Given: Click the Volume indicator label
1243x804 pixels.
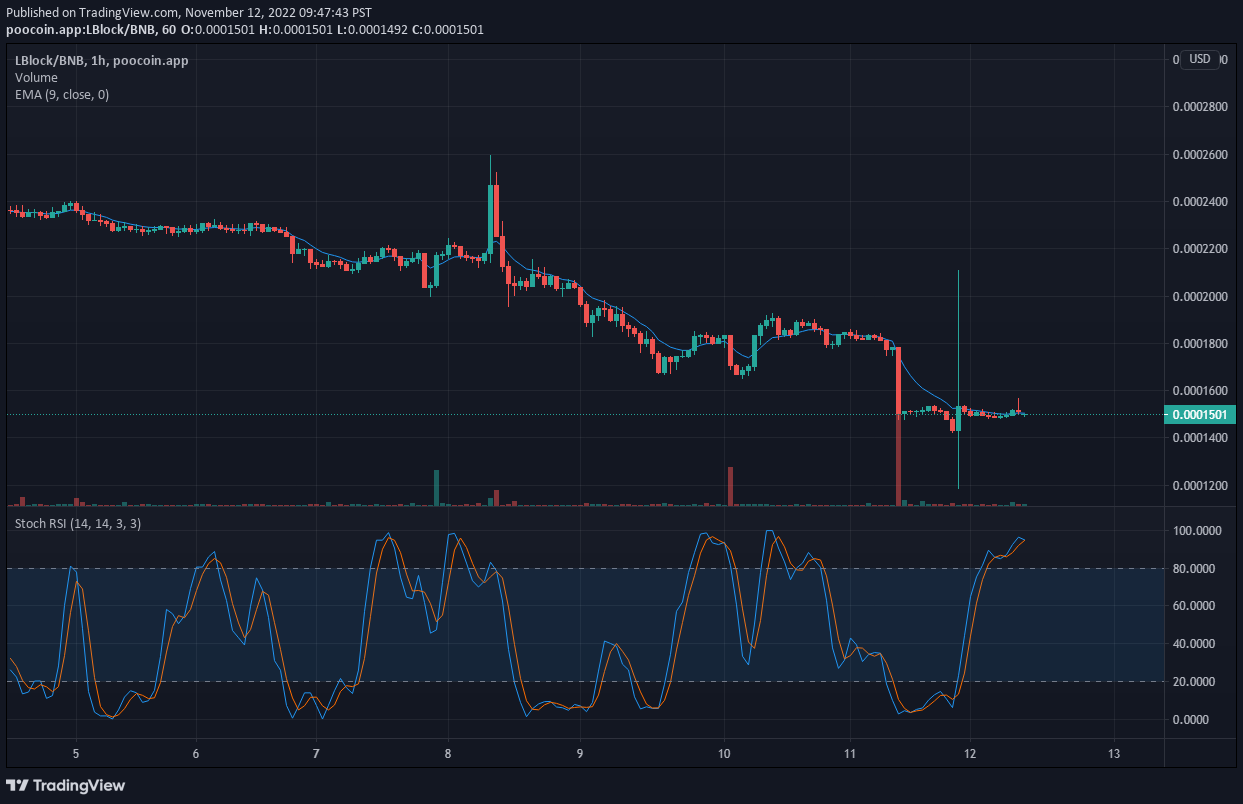Looking at the screenshot, I should [x=36, y=78].
